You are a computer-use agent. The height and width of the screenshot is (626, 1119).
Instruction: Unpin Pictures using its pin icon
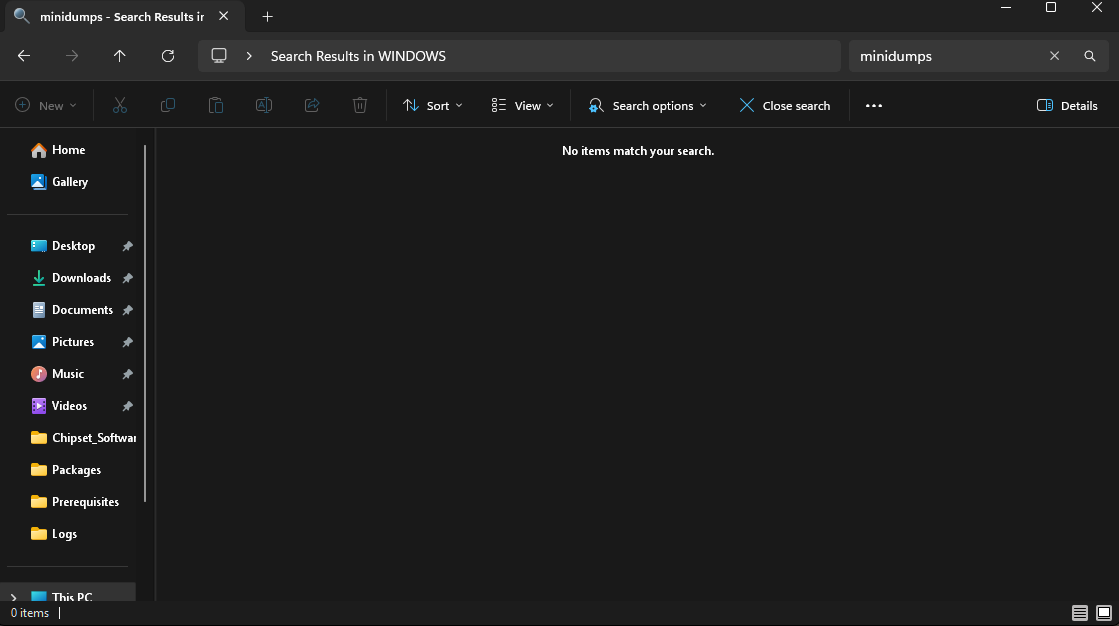[x=128, y=342]
